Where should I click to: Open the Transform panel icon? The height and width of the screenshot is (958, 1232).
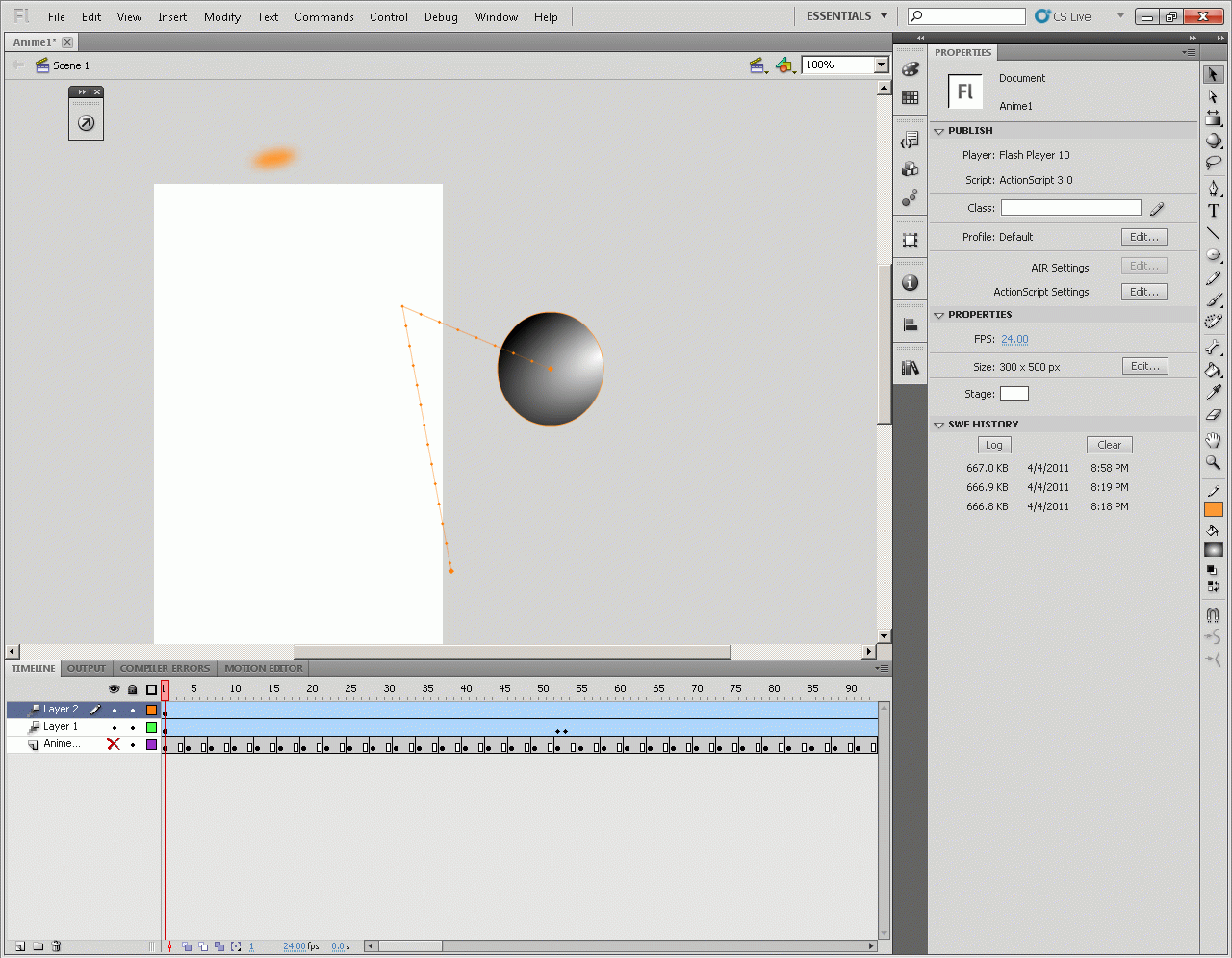(910, 241)
